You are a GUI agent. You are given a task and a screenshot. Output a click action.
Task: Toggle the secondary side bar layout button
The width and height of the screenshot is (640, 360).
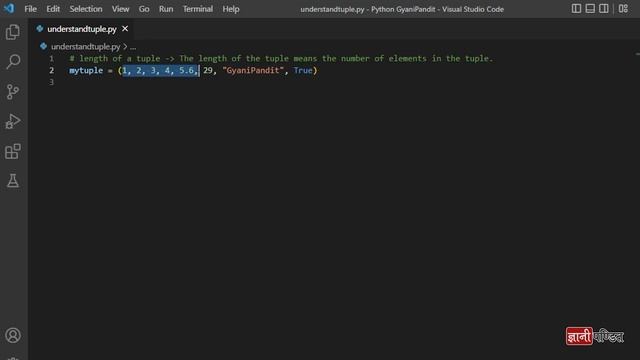(x=604, y=9)
